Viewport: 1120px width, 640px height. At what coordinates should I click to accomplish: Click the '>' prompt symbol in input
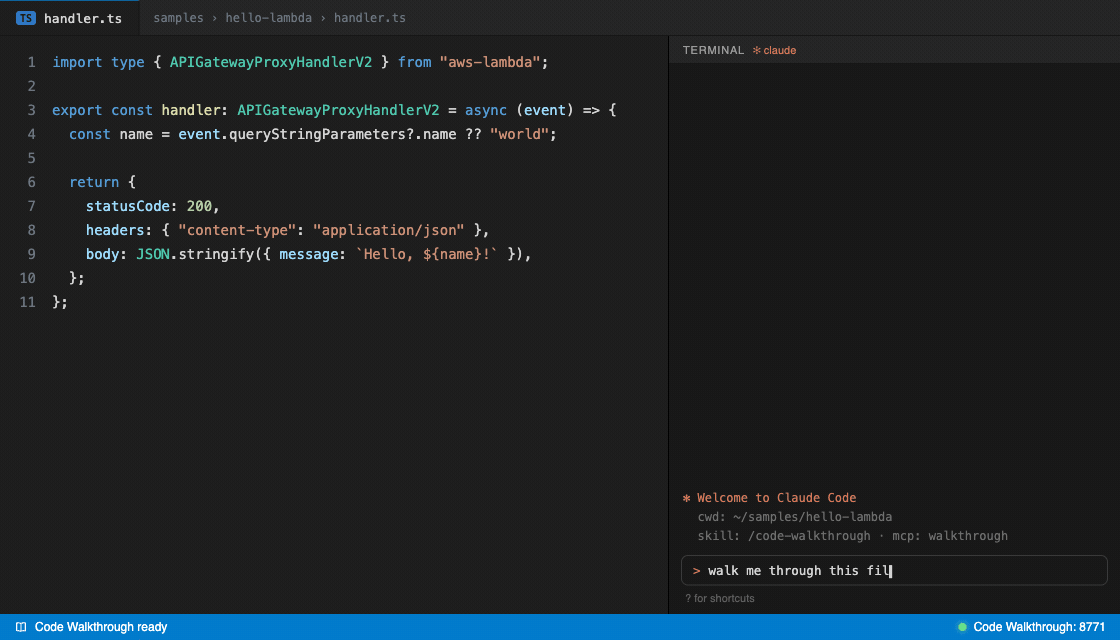[x=696, y=571]
